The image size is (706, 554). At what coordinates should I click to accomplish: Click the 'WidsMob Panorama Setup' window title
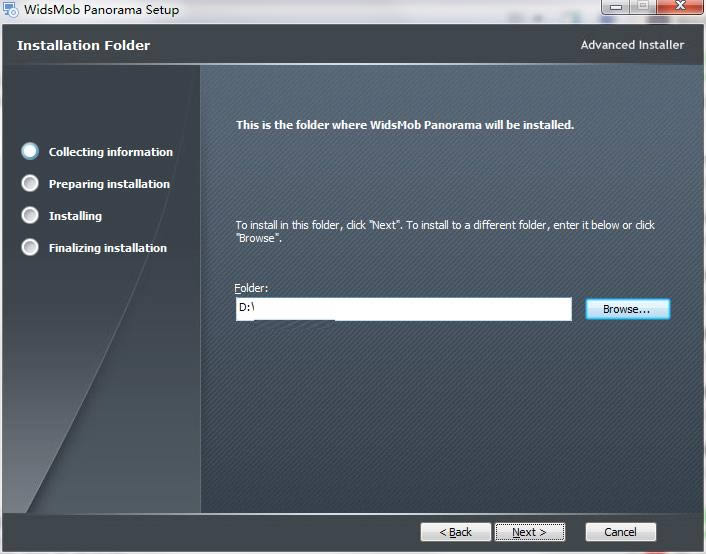point(101,9)
